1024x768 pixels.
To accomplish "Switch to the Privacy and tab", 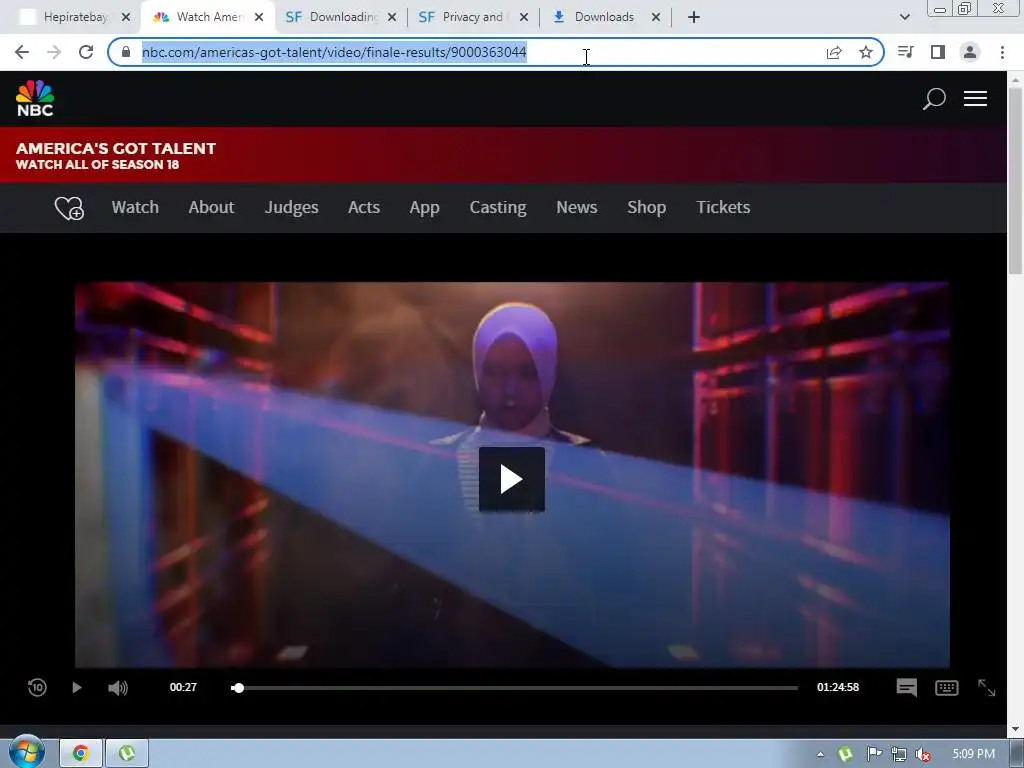I will pyautogui.click(x=472, y=17).
